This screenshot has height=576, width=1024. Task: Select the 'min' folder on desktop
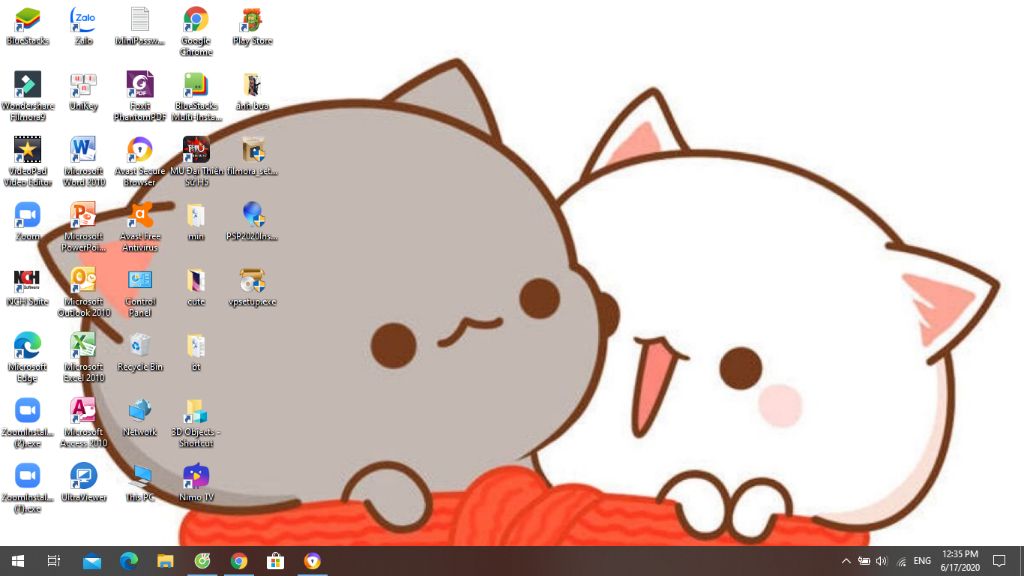pos(196,222)
